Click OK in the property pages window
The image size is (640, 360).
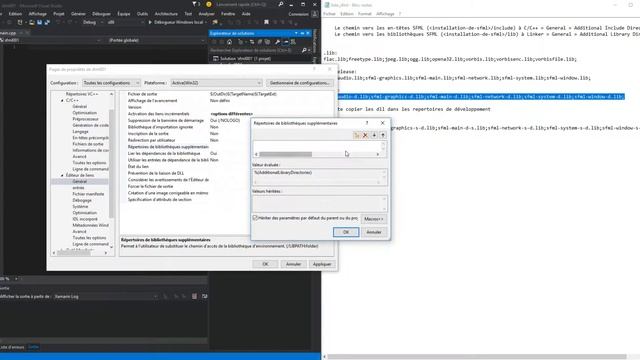point(265,264)
